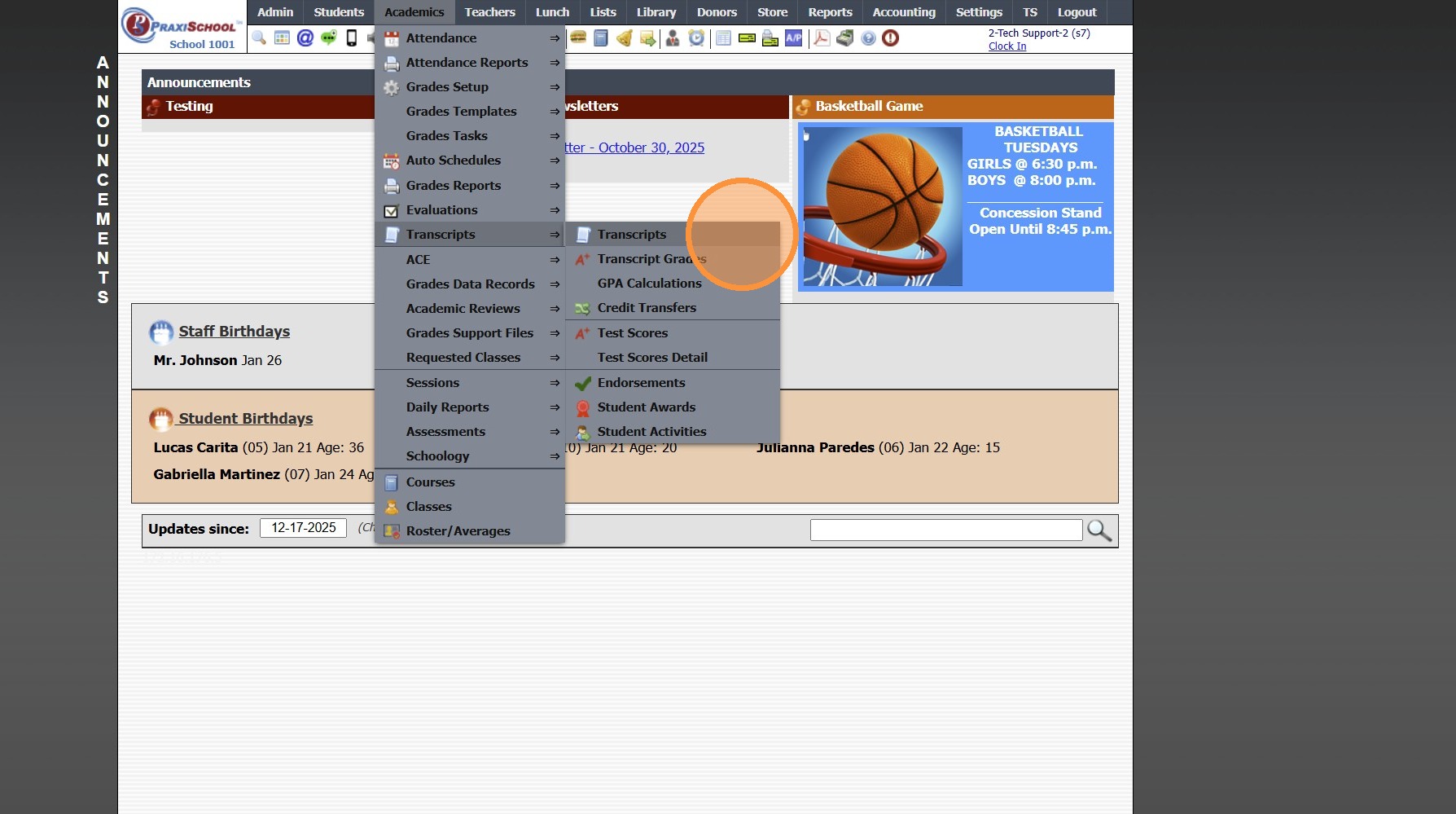Select Student Activities in the submenu
Viewport: 1456px width, 814px height.
point(673,432)
